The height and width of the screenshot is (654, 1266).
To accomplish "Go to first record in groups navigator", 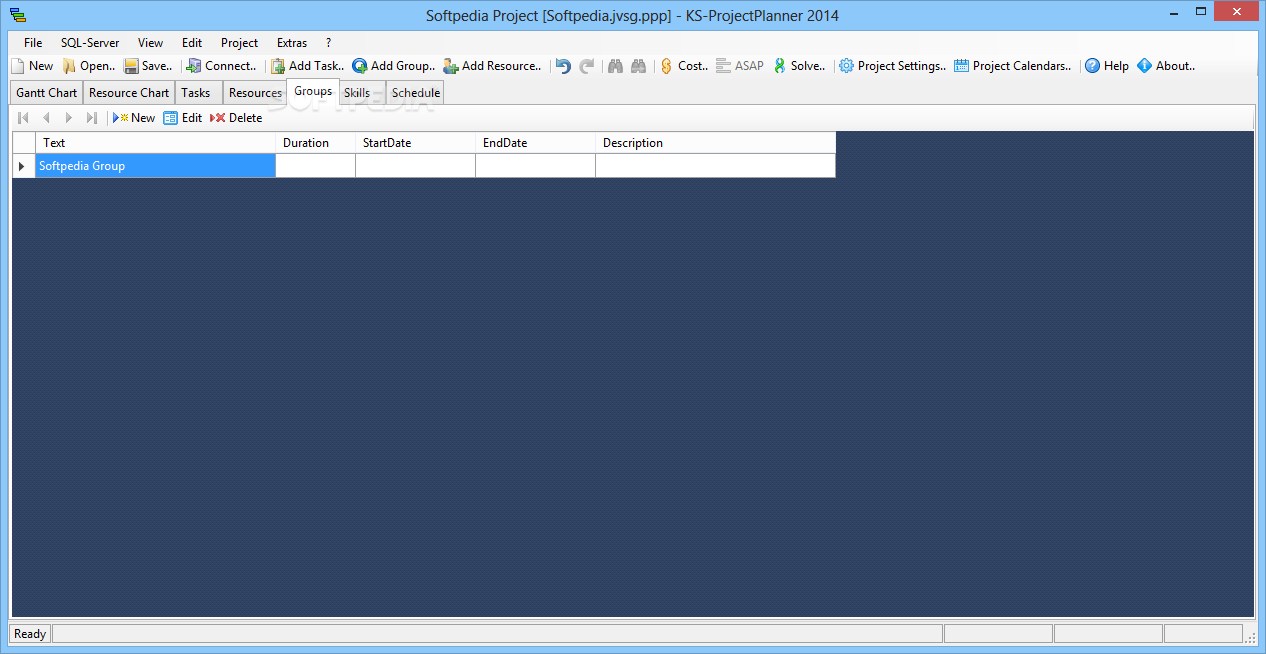I will pos(23,118).
